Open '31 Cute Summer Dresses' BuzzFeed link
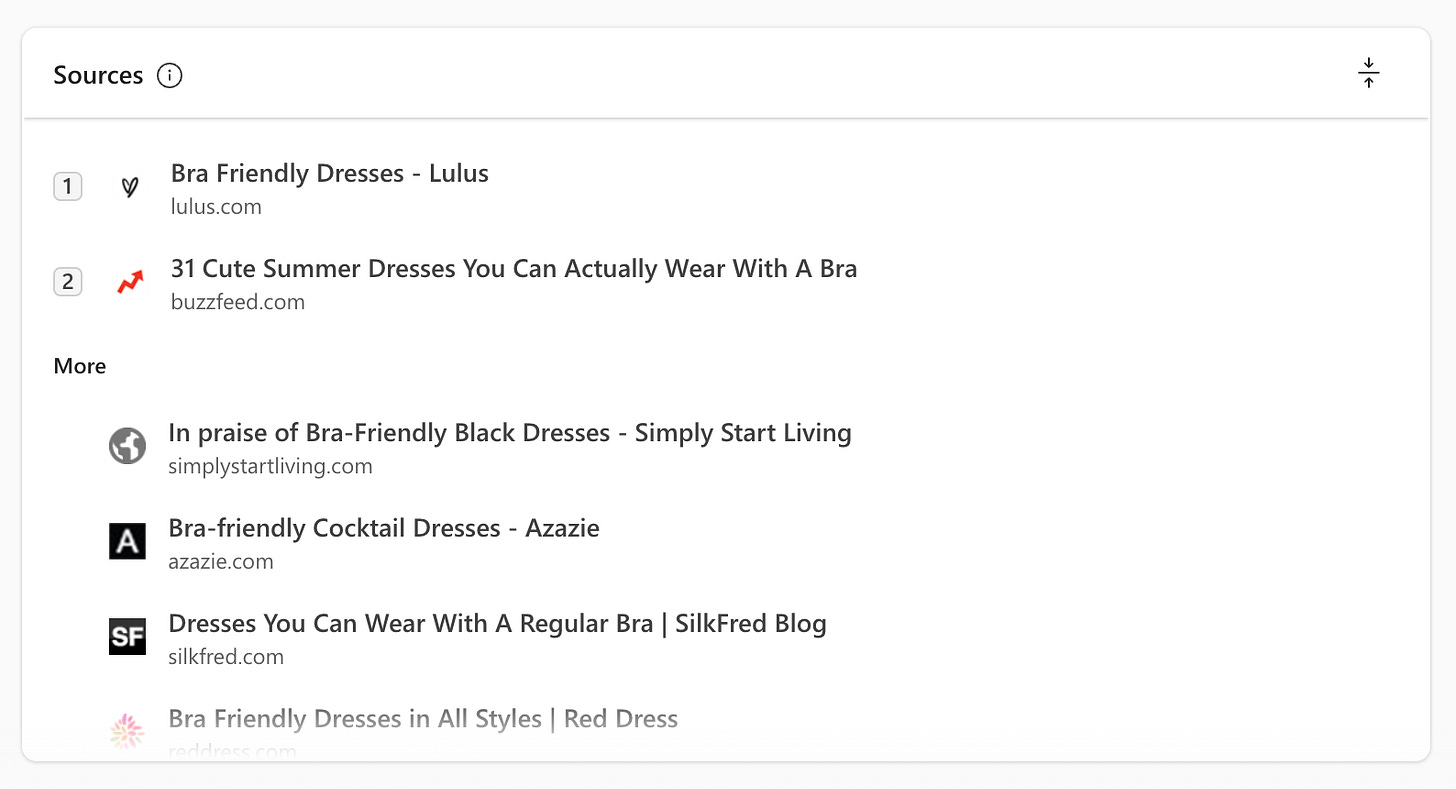1456x789 pixels. click(x=514, y=268)
